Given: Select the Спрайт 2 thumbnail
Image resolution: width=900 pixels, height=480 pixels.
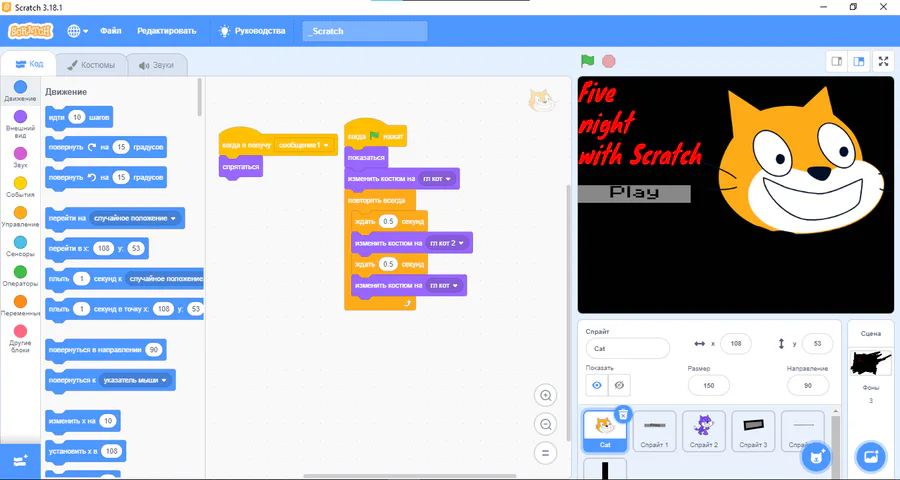Looking at the screenshot, I should tap(704, 431).
